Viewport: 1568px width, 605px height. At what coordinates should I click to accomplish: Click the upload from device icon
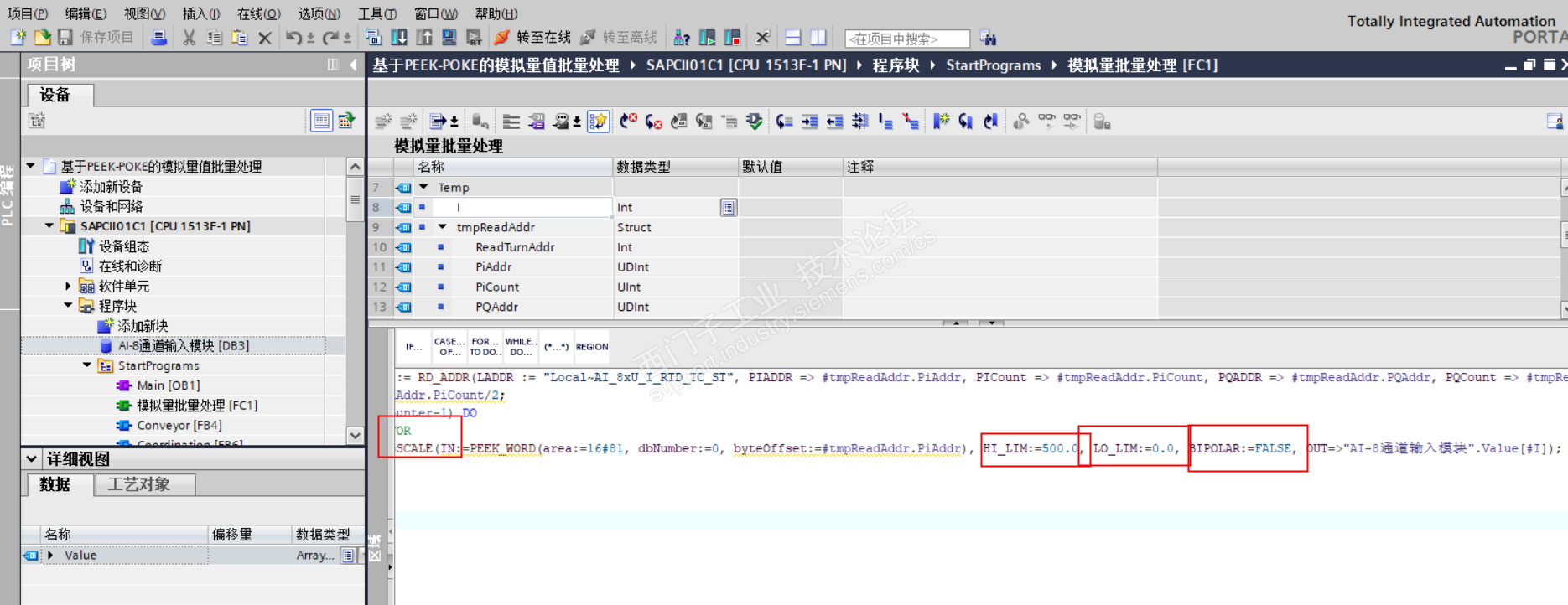click(x=424, y=38)
